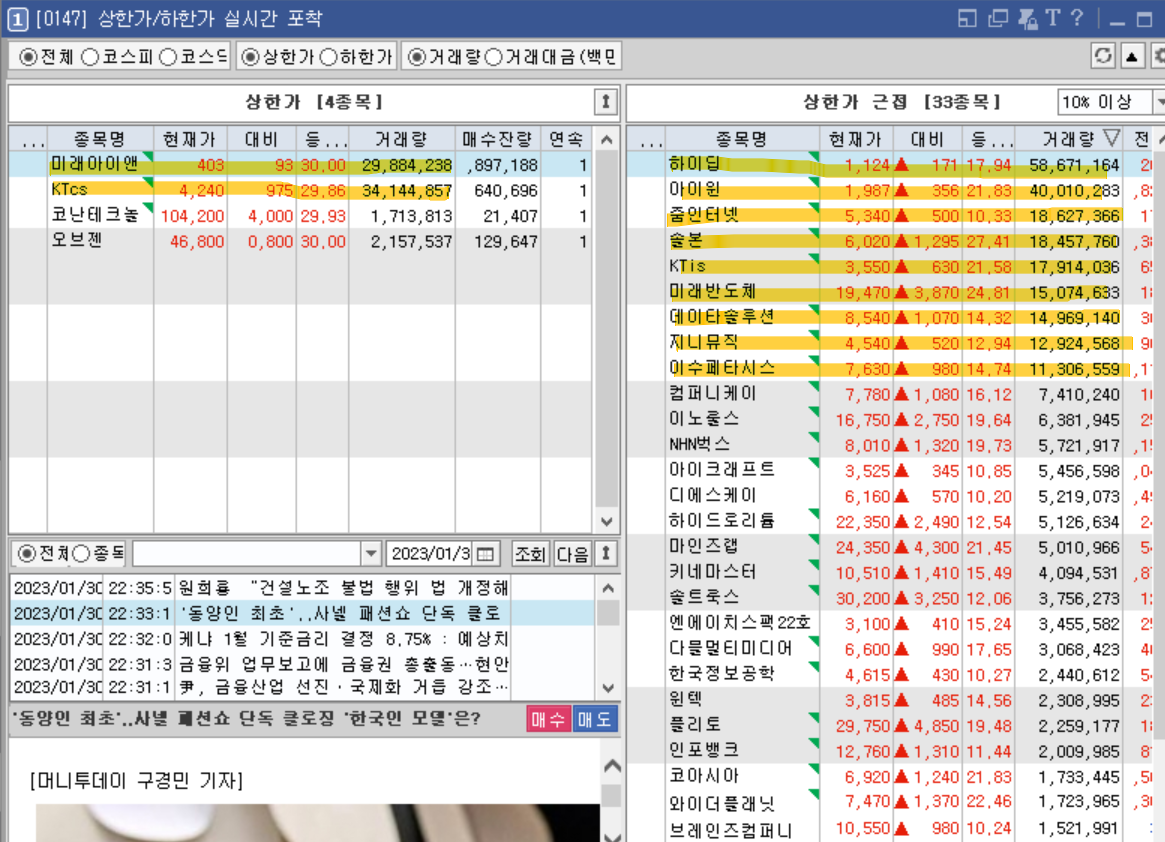Image resolution: width=1165 pixels, height=842 pixels.
Task: Open the 10% 이상 dropdown
Action: point(1158,102)
